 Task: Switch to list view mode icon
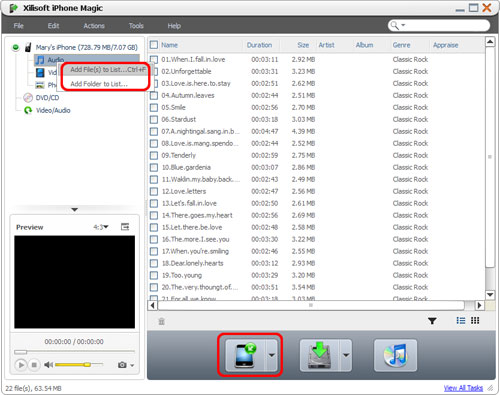pyautogui.click(x=461, y=321)
